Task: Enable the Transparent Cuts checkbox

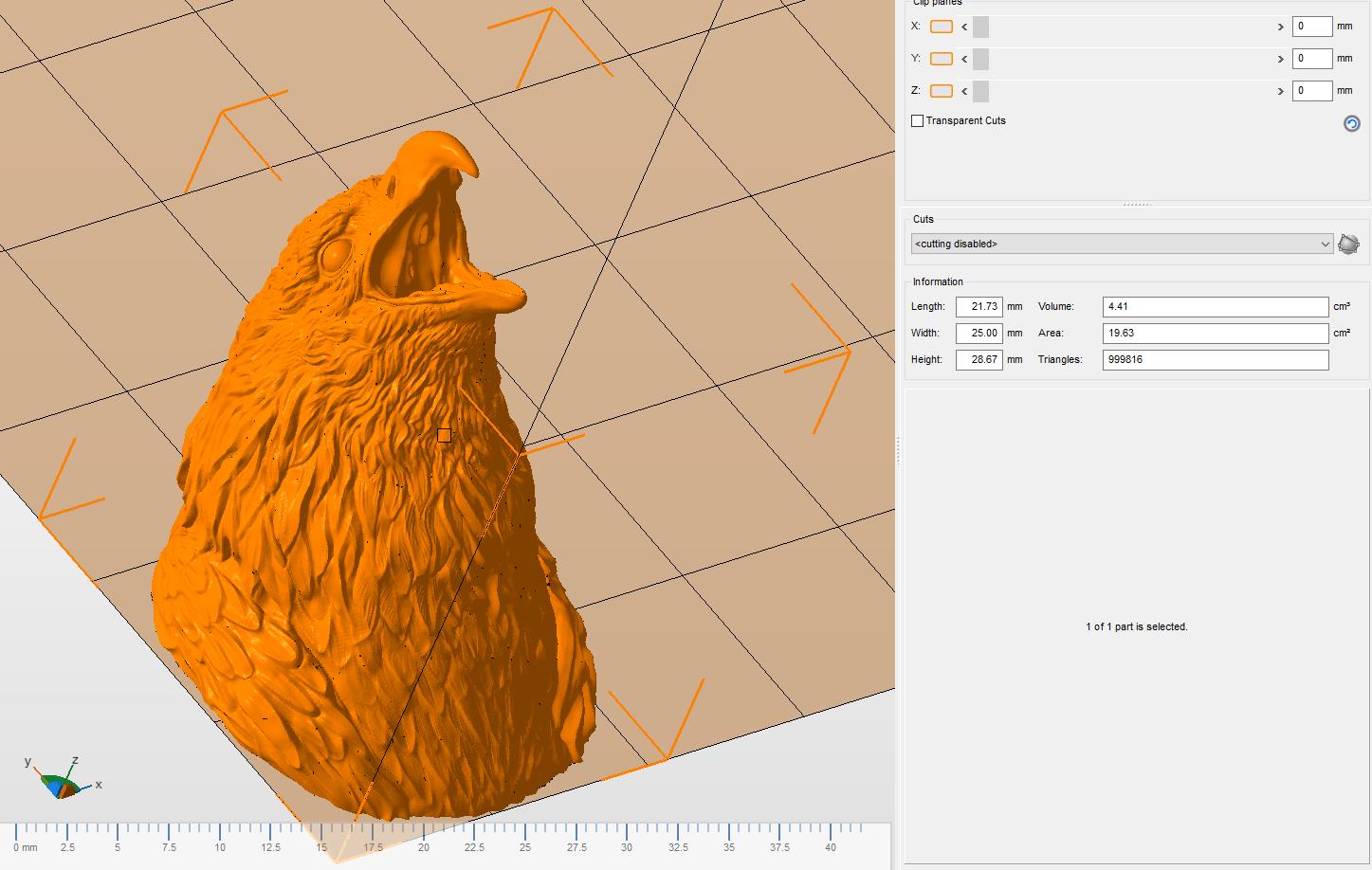Action: (917, 120)
